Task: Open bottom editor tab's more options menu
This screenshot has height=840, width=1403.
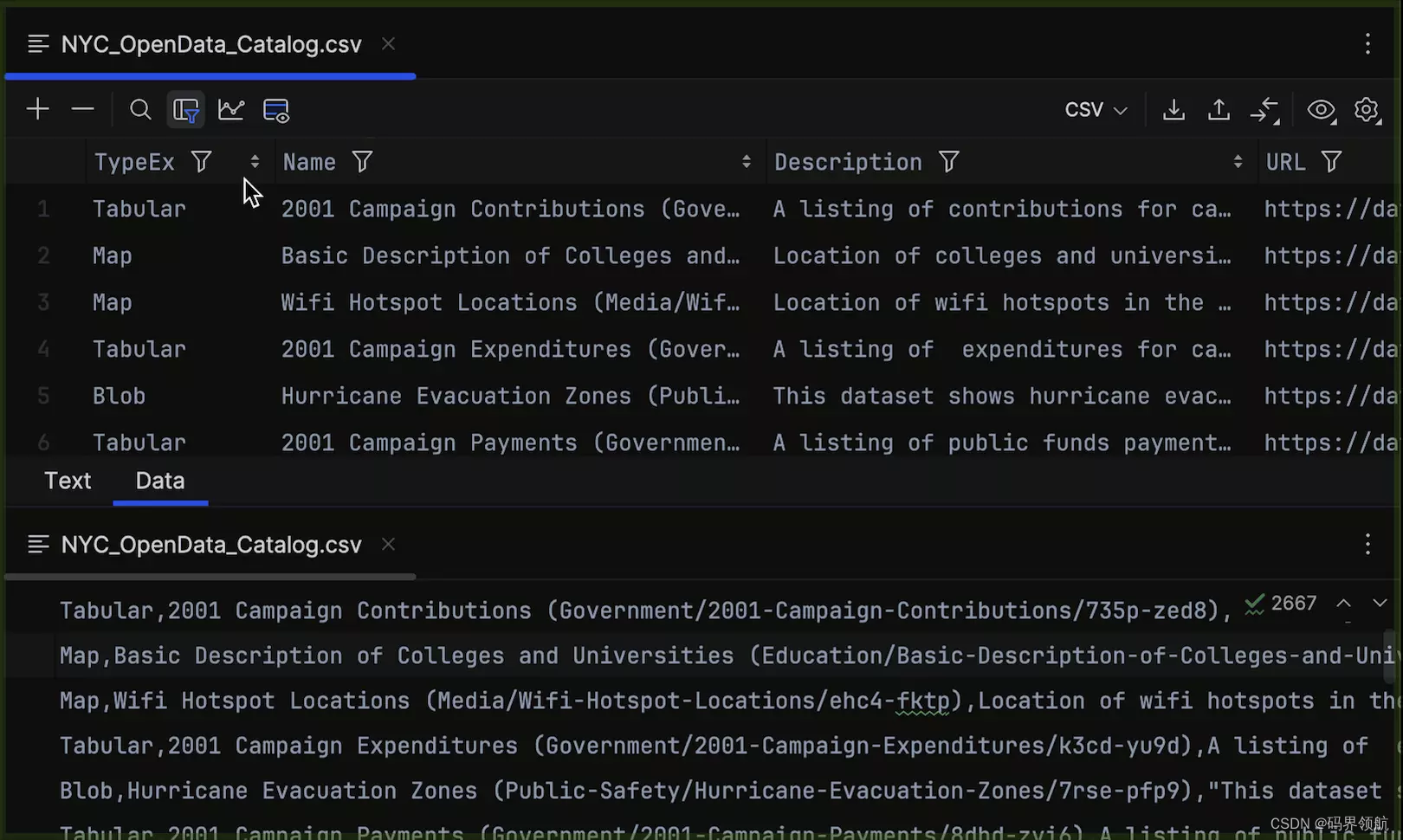Action: tap(1367, 544)
